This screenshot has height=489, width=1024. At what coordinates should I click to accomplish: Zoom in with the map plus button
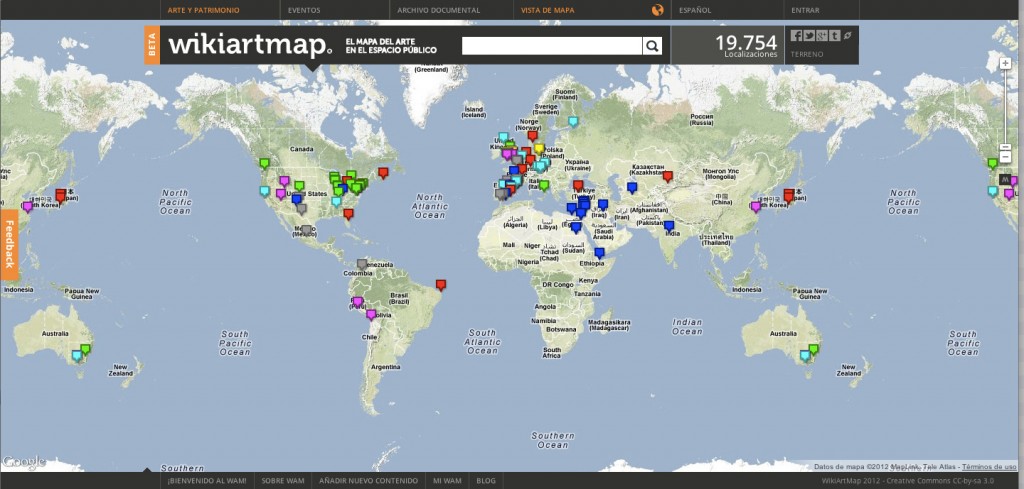tap(1005, 64)
